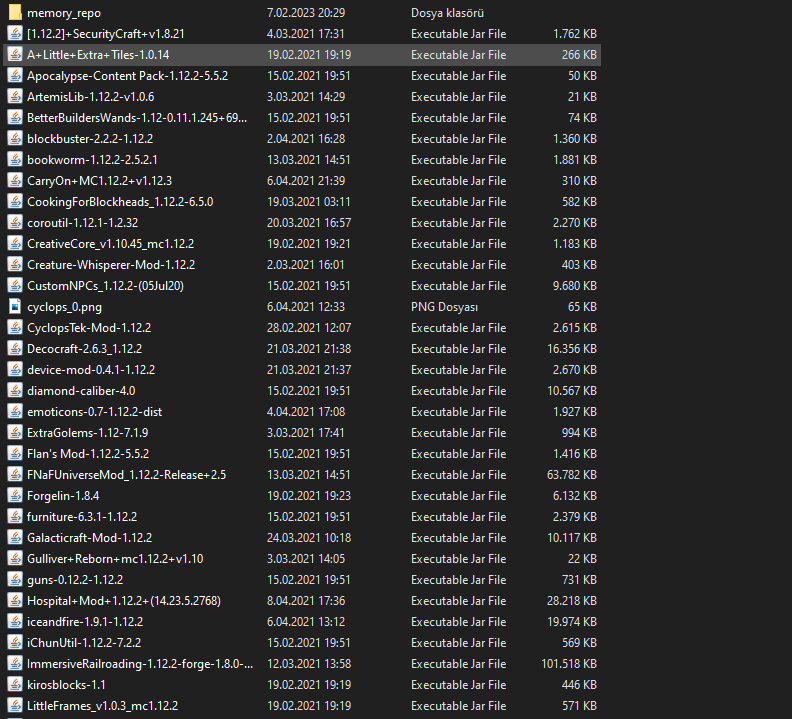This screenshot has height=719, width=792.
Task: Click the 9.680 KB size of CustomNPCs
Action: 575,285
